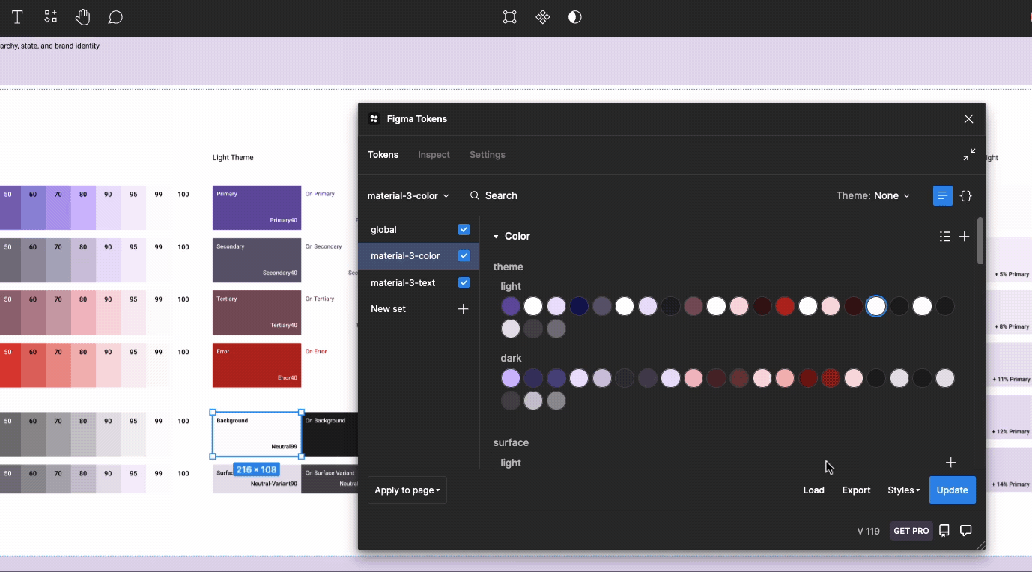Switch to the Settings tab
Screen dimensions: 1032x572
[487, 155]
